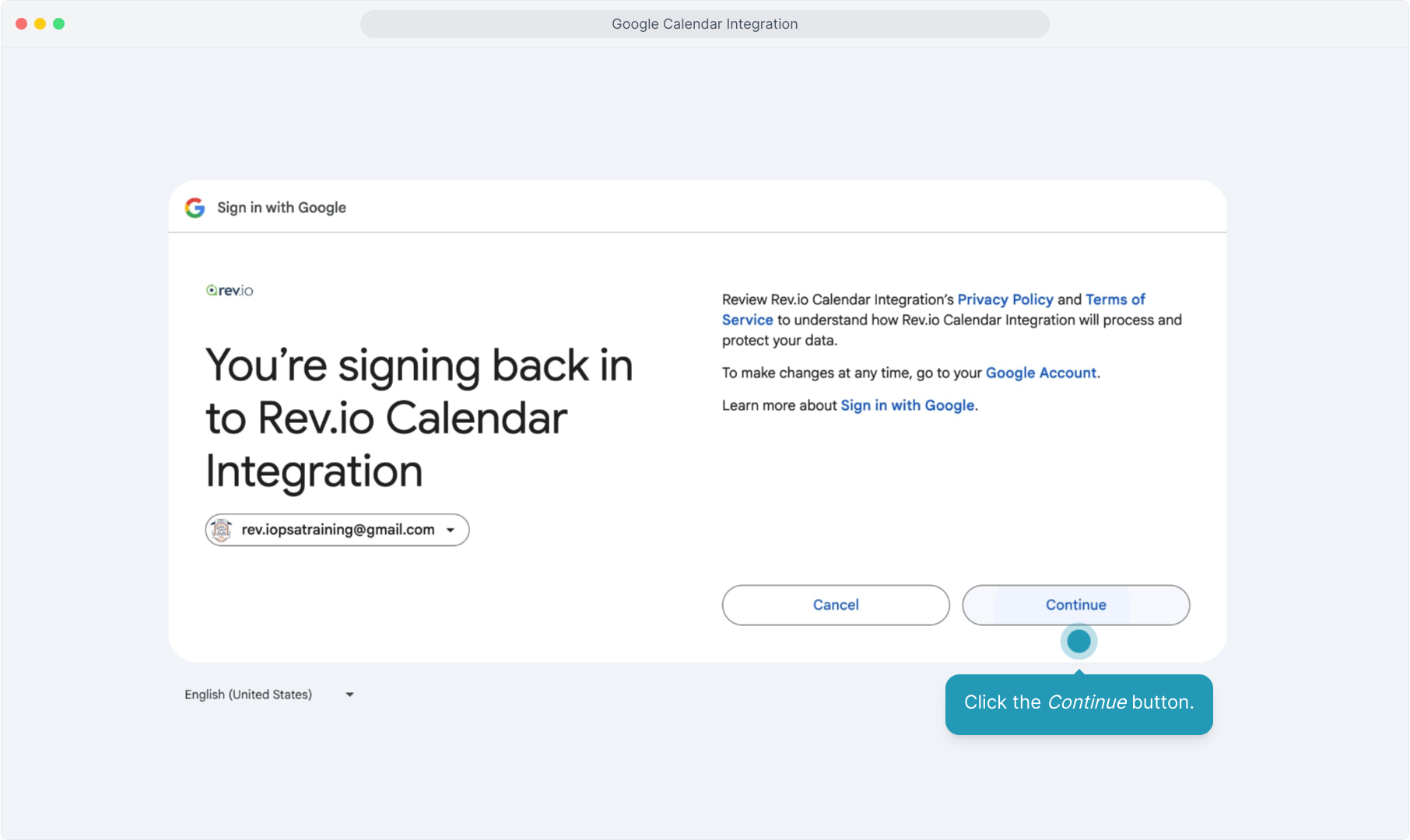1410x840 pixels.
Task: Open the "Sign in with Google" learn-more link
Action: click(907, 405)
